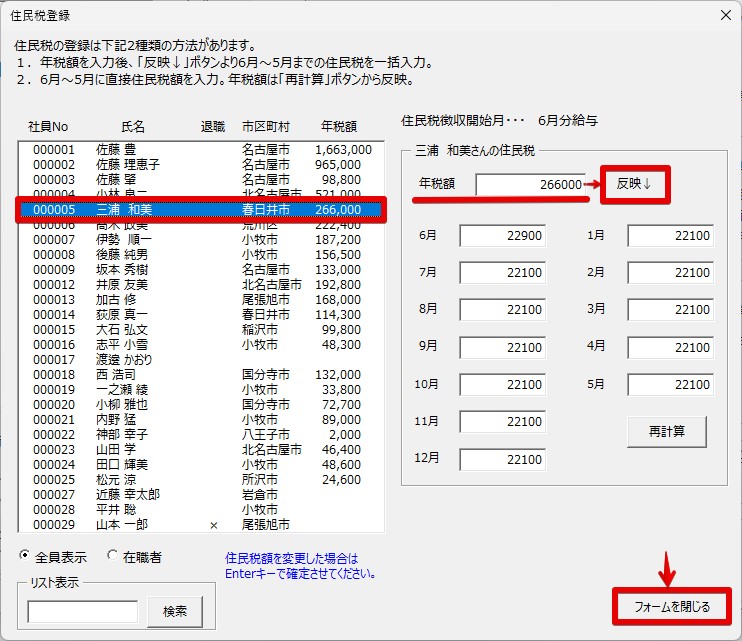Screen dimensions: 742x641
Task: Click the 検索 button
Action: pos(175,611)
